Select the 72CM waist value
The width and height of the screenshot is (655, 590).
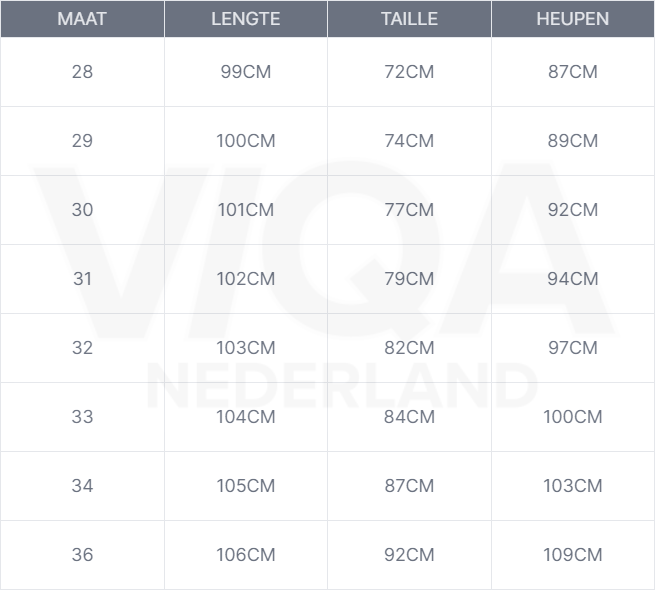409,72
